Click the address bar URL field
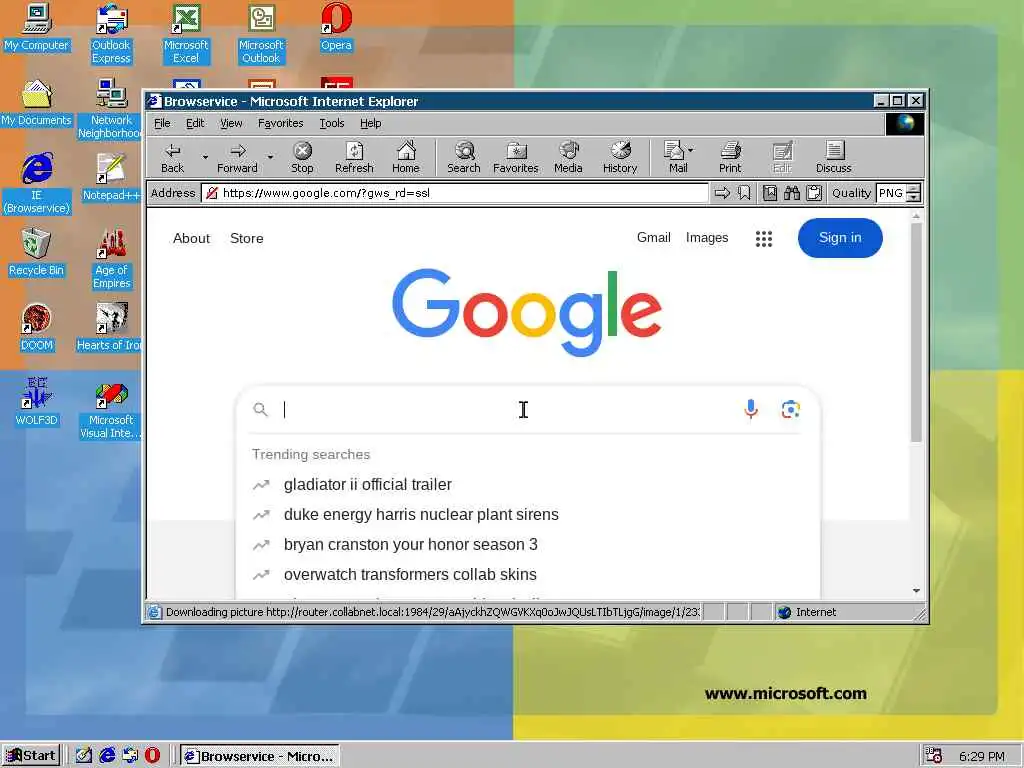 455,193
